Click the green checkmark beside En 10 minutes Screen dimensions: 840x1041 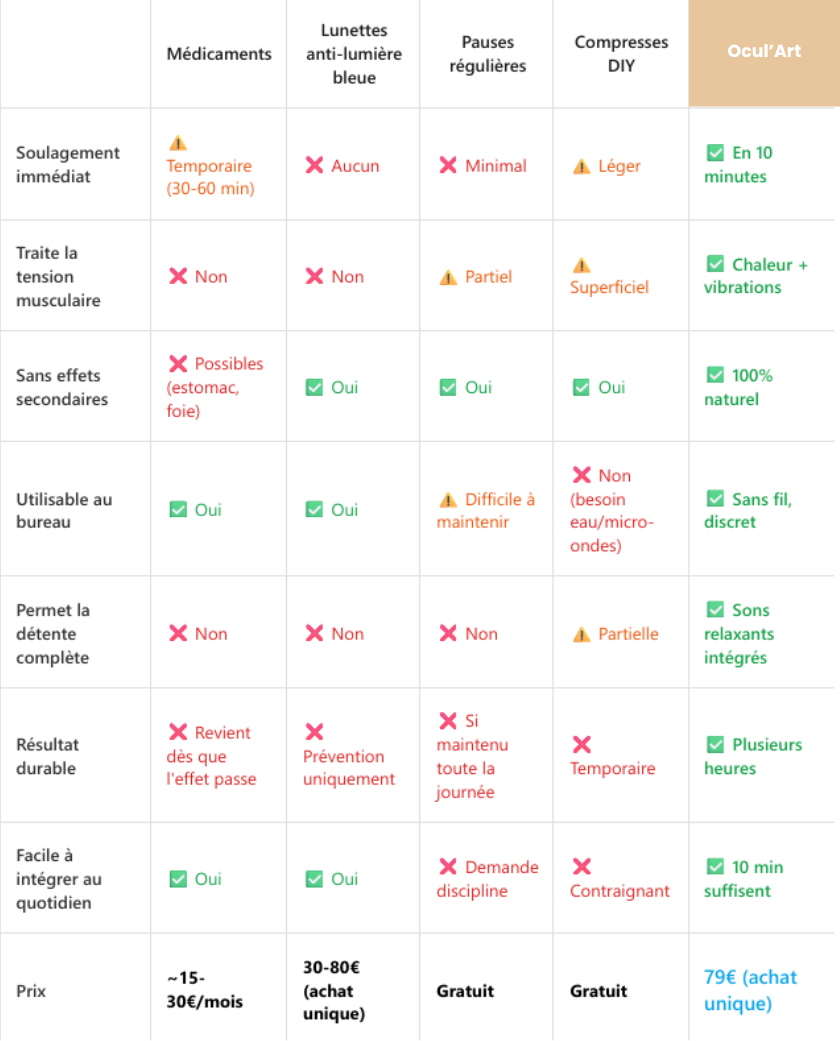(x=715, y=153)
